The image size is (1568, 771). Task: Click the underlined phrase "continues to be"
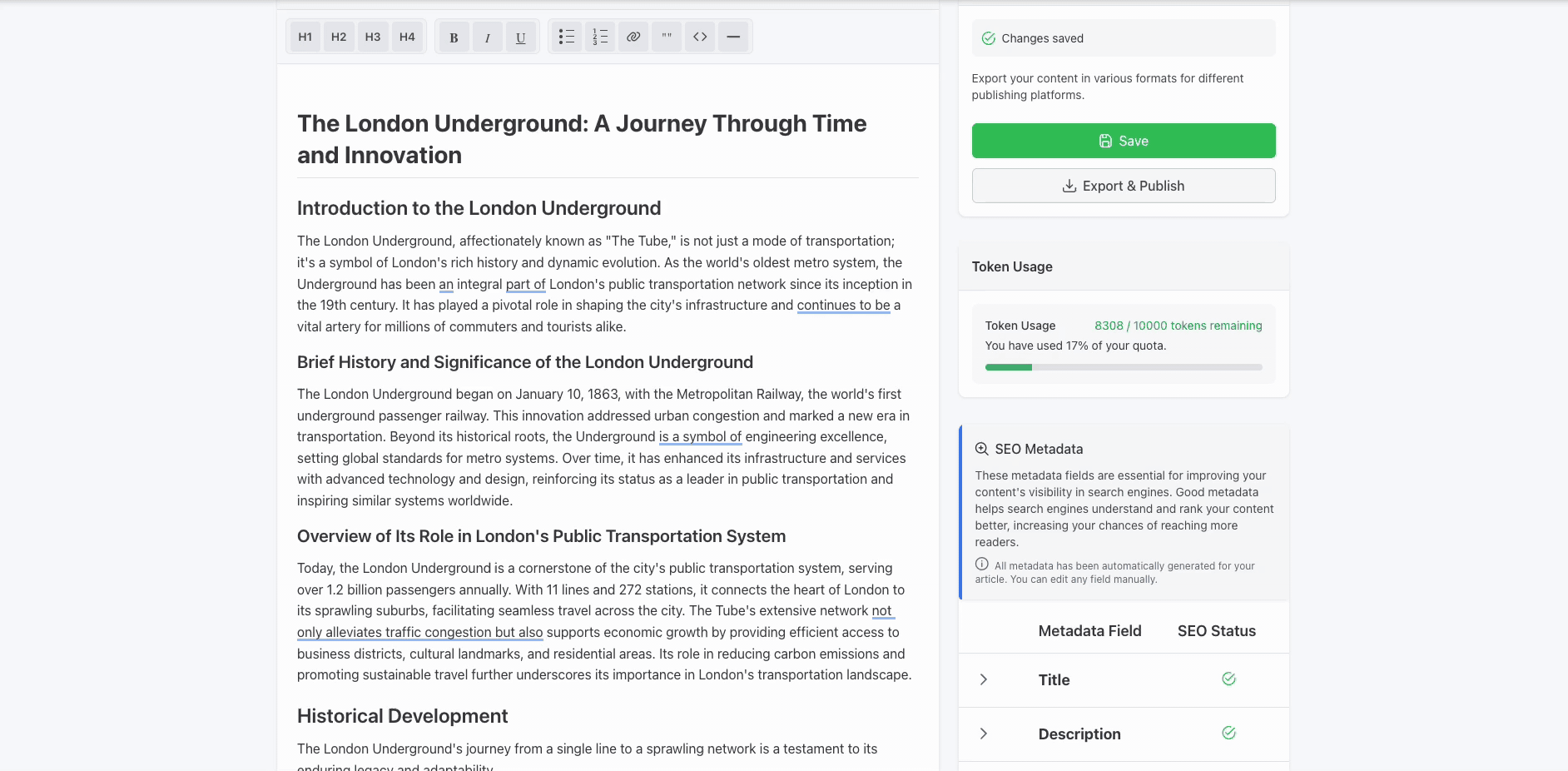tap(843, 306)
